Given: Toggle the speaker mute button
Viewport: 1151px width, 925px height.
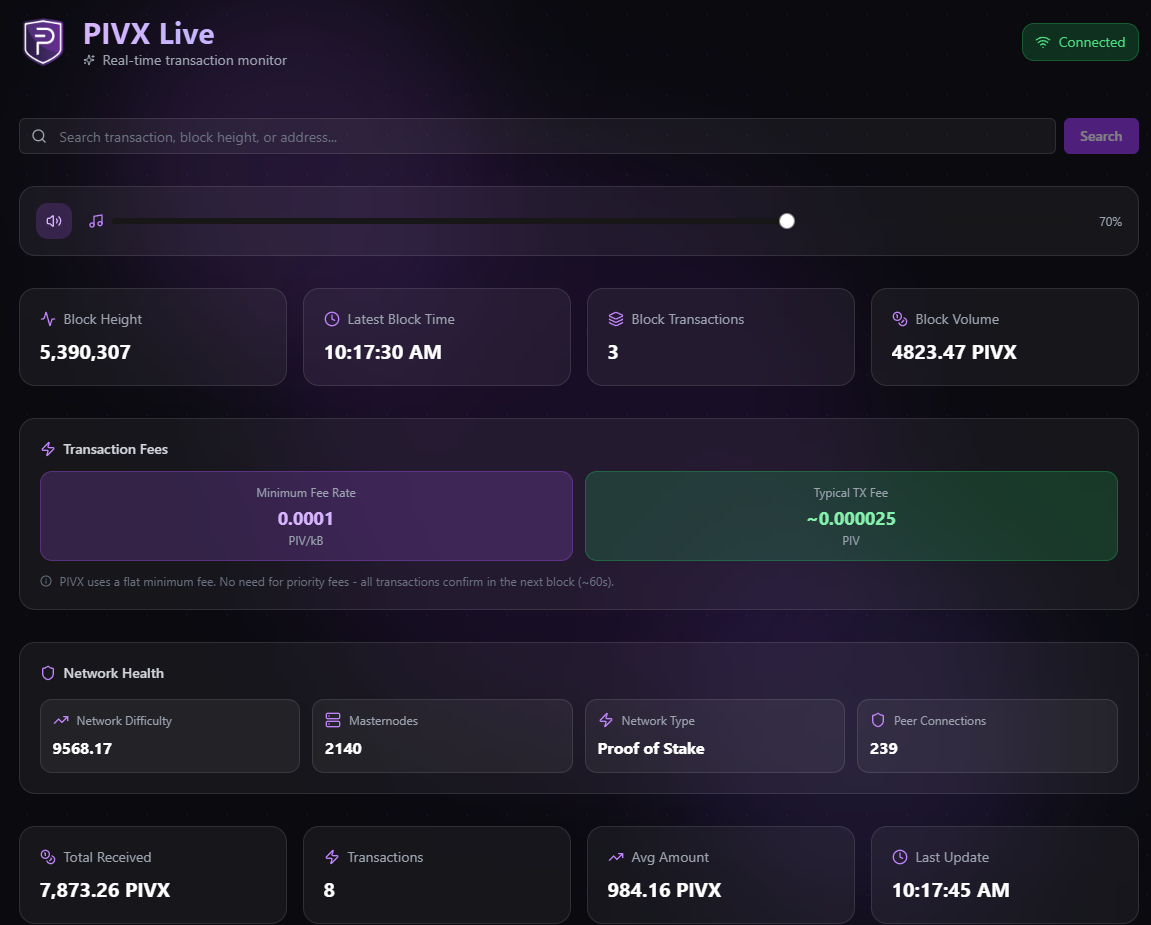Looking at the screenshot, I should tap(54, 221).
